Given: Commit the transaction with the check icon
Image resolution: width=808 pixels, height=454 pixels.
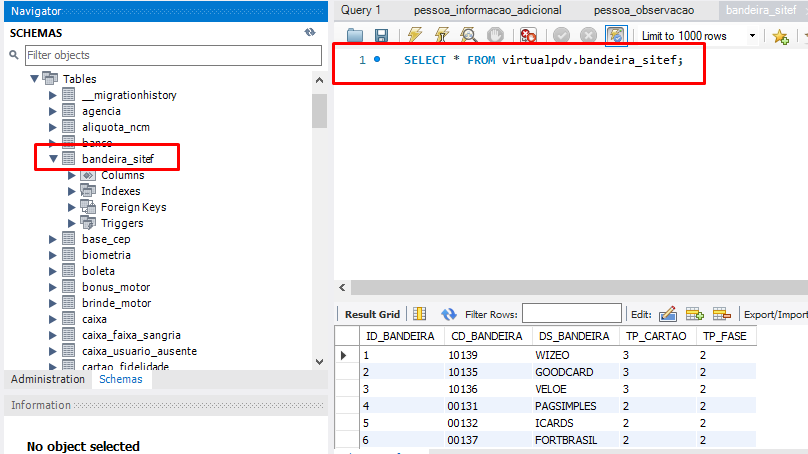Looking at the screenshot, I should 561,35.
